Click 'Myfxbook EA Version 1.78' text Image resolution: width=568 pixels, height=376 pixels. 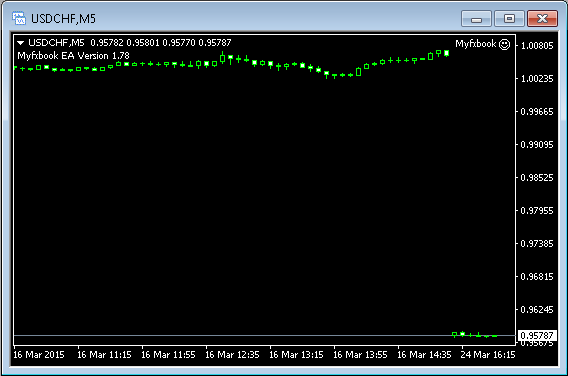74,56
